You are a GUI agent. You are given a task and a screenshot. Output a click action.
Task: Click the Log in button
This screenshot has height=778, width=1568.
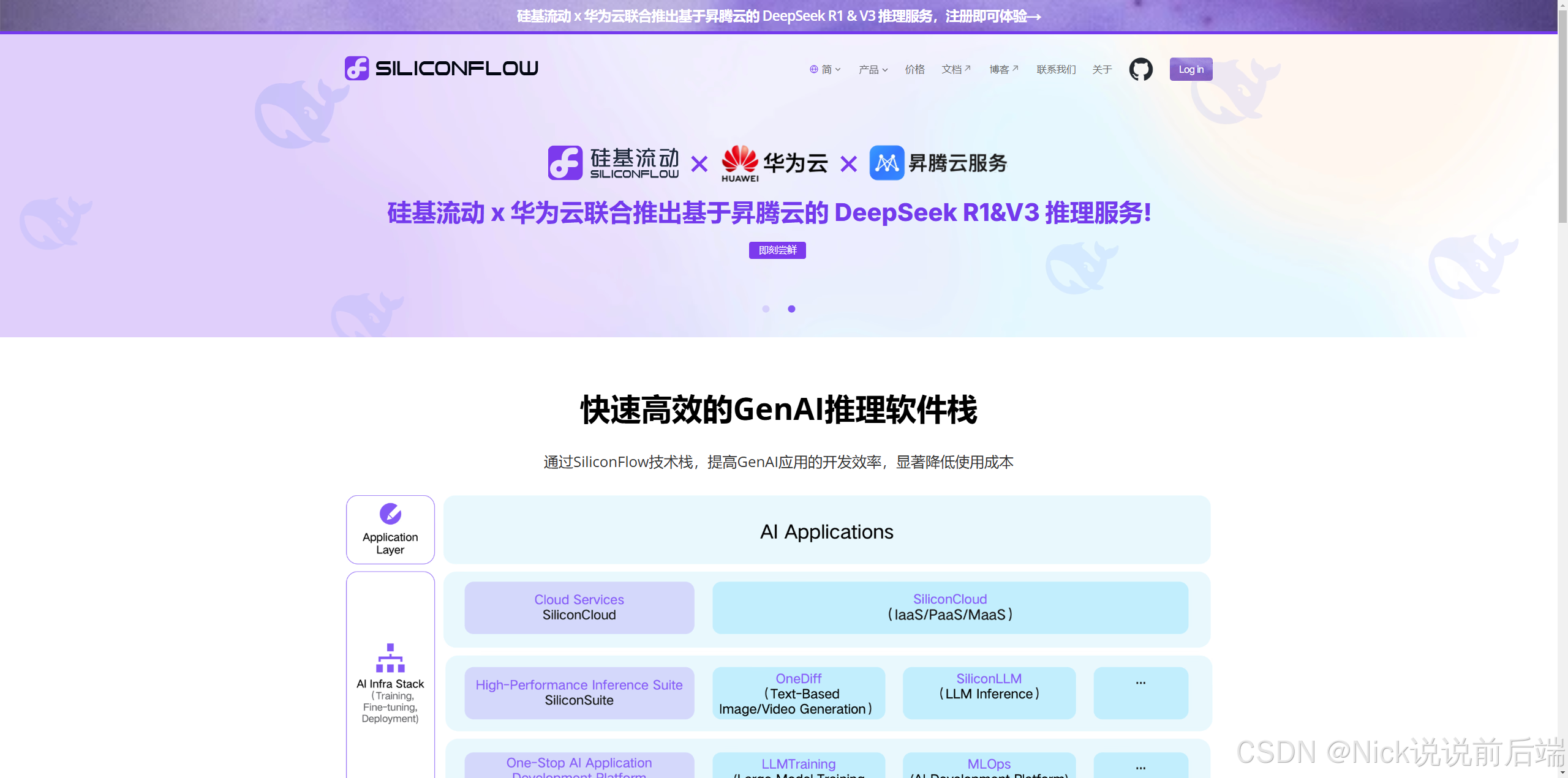tap(1191, 70)
